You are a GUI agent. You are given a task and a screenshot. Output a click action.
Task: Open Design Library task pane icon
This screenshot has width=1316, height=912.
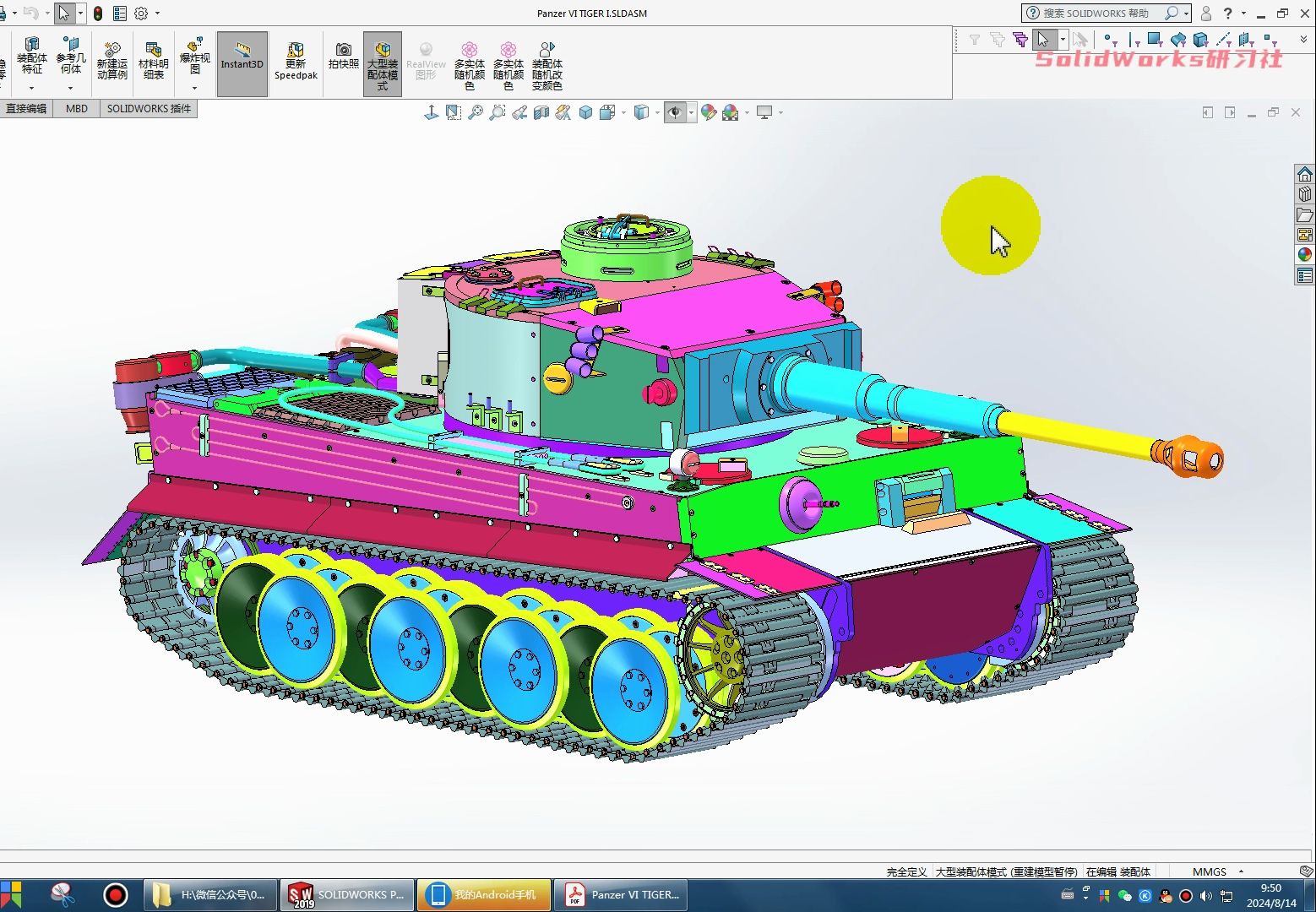pos(1305,194)
